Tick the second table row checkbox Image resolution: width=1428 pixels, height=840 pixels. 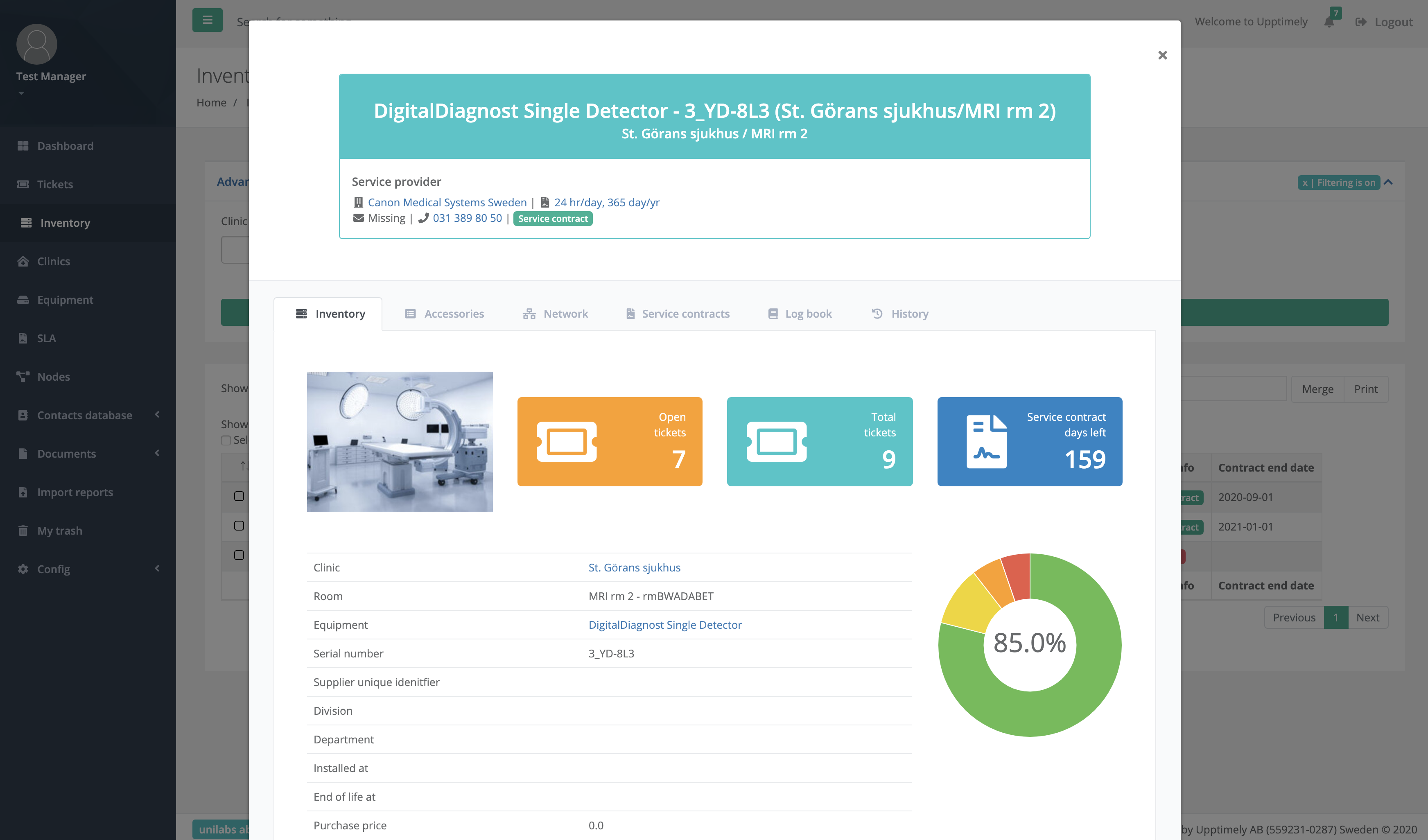click(239, 526)
